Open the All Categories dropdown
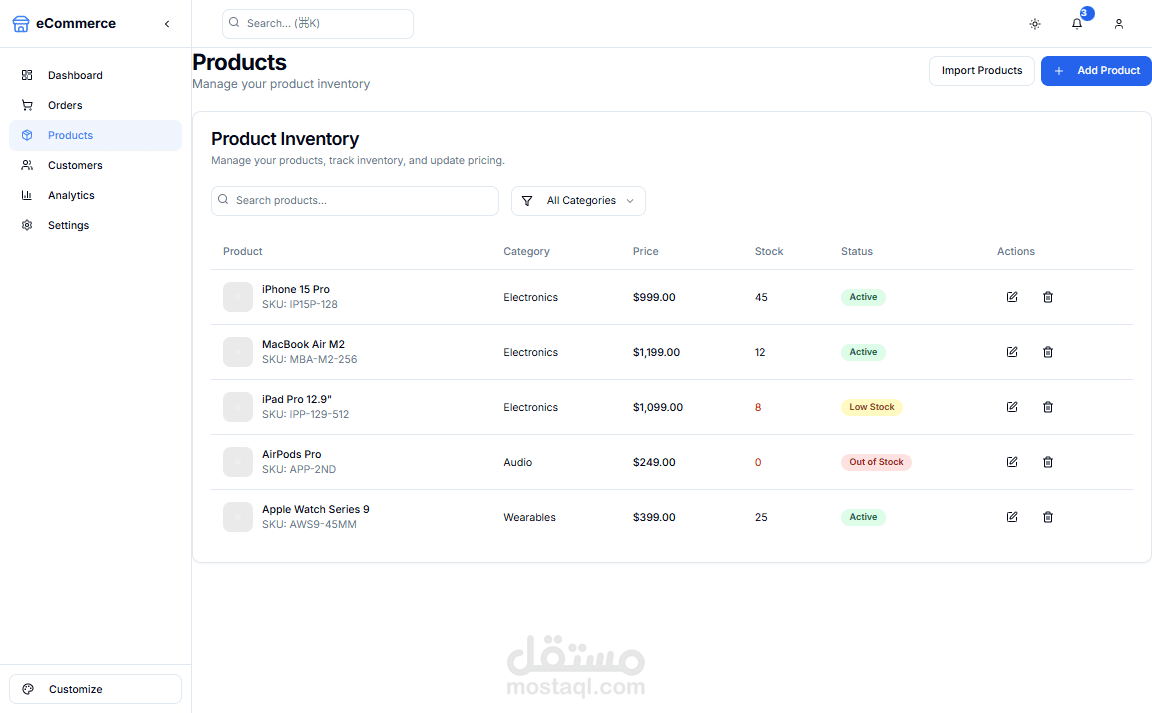Viewport: 1152px width, 713px height. pos(578,201)
